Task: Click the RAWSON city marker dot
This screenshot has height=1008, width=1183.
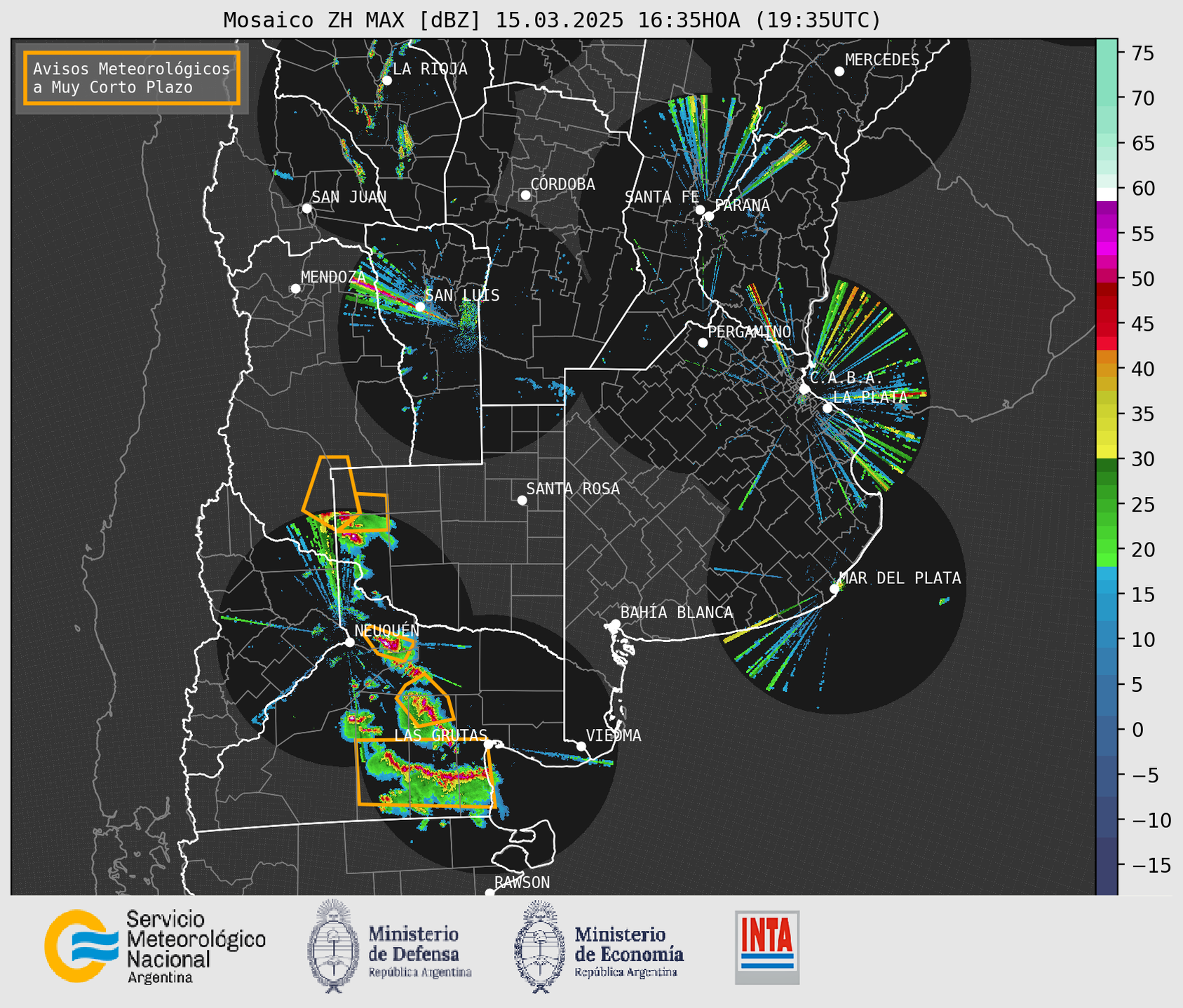Action: pyautogui.click(x=489, y=893)
